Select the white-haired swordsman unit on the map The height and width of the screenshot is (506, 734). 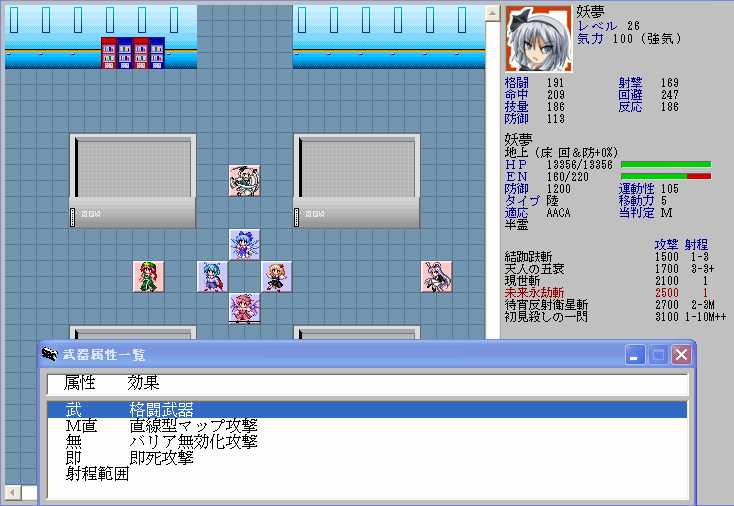click(x=244, y=181)
